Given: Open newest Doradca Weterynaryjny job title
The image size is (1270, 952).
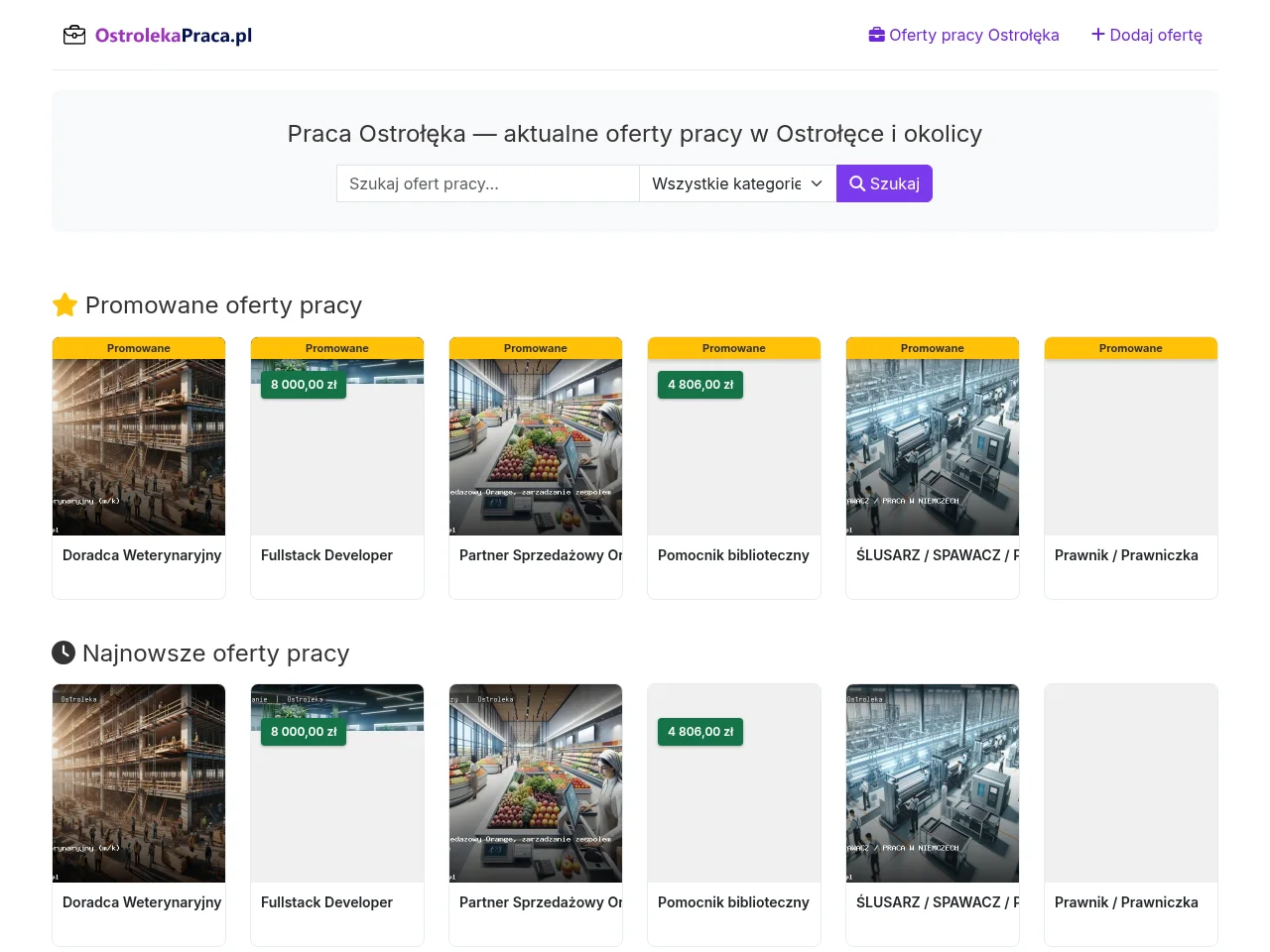Looking at the screenshot, I should 142,902.
